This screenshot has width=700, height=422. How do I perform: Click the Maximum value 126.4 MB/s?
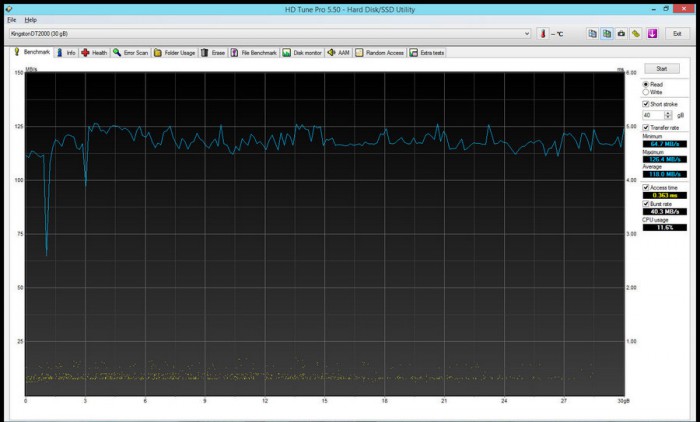665,159
